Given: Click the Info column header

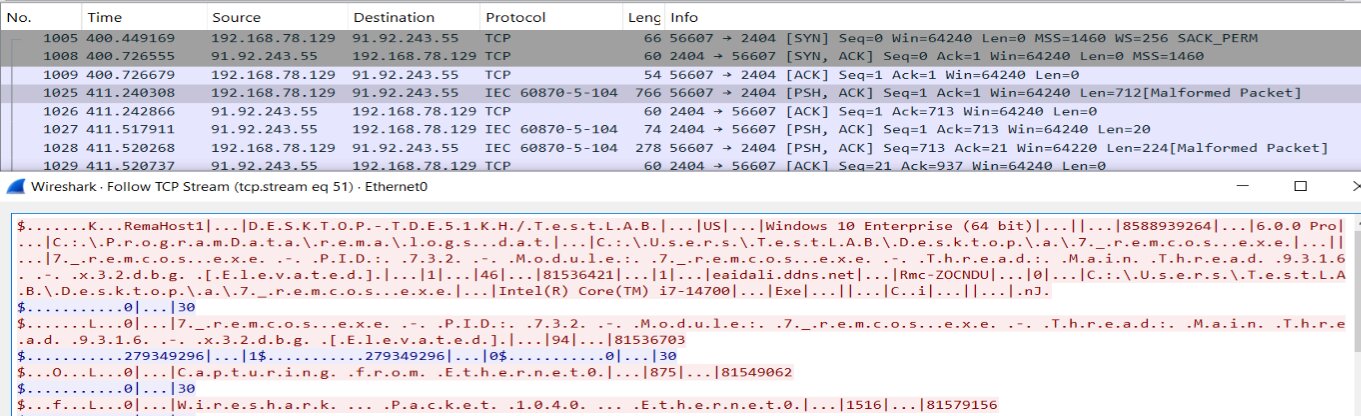Looking at the screenshot, I should tap(684, 17).
